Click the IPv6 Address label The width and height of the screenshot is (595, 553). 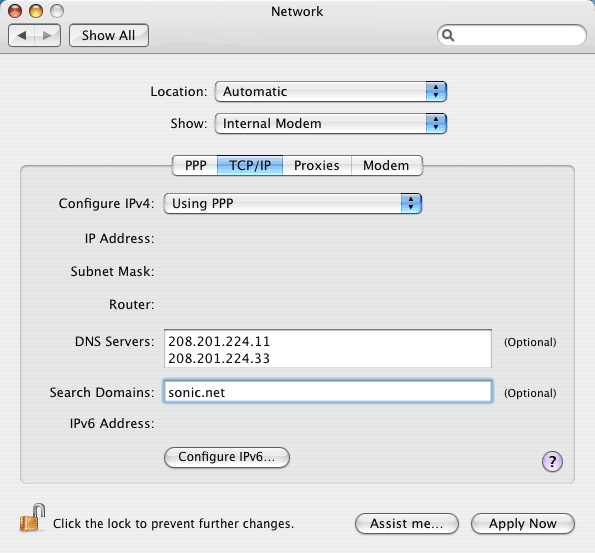(112, 423)
